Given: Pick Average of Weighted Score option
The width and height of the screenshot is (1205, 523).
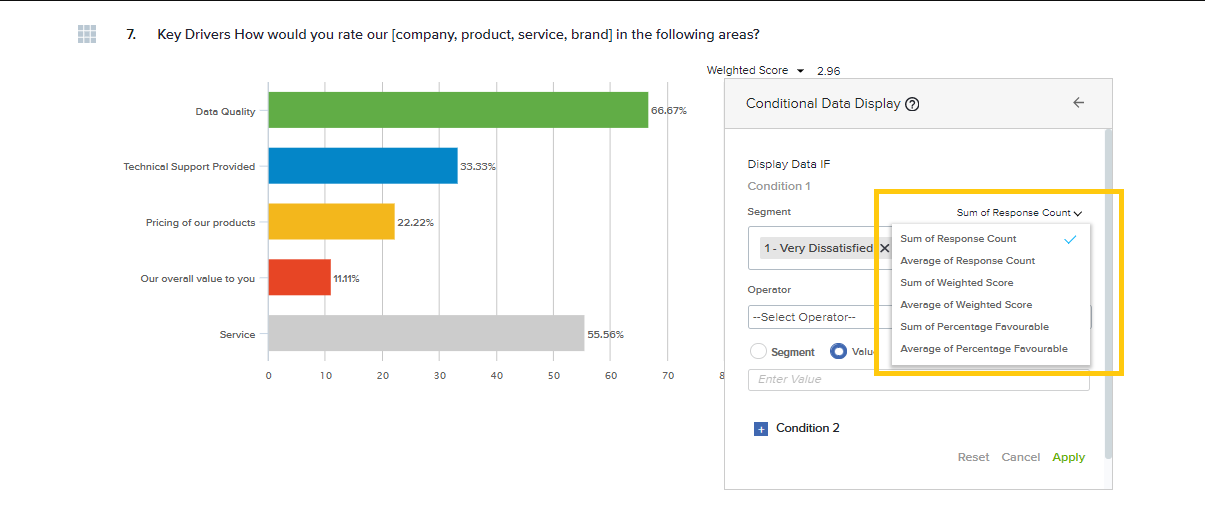Looking at the screenshot, I should [x=966, y=305].
